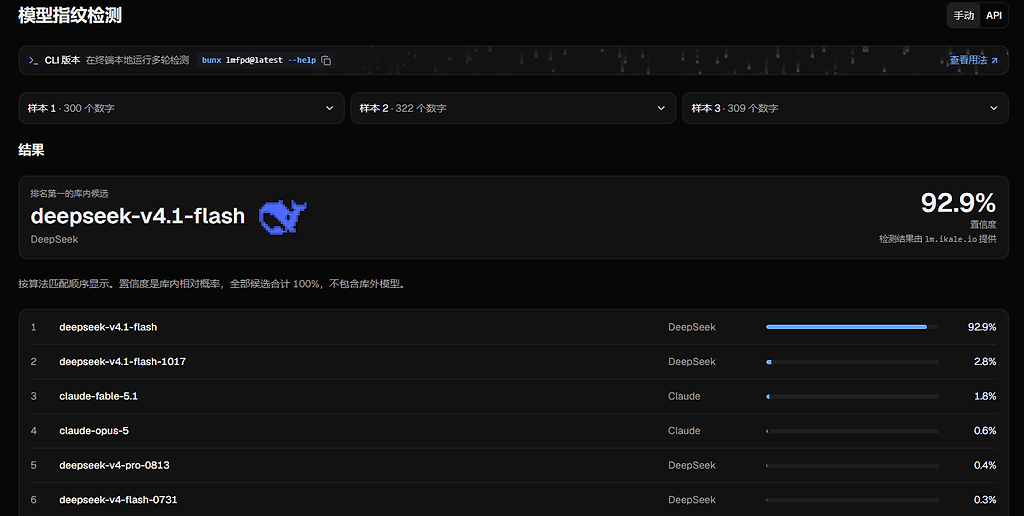1024x516 pixels.
Task: Click the 0.4% percentage for deepseek-v4-pro-0813
Action: point(985,466)
